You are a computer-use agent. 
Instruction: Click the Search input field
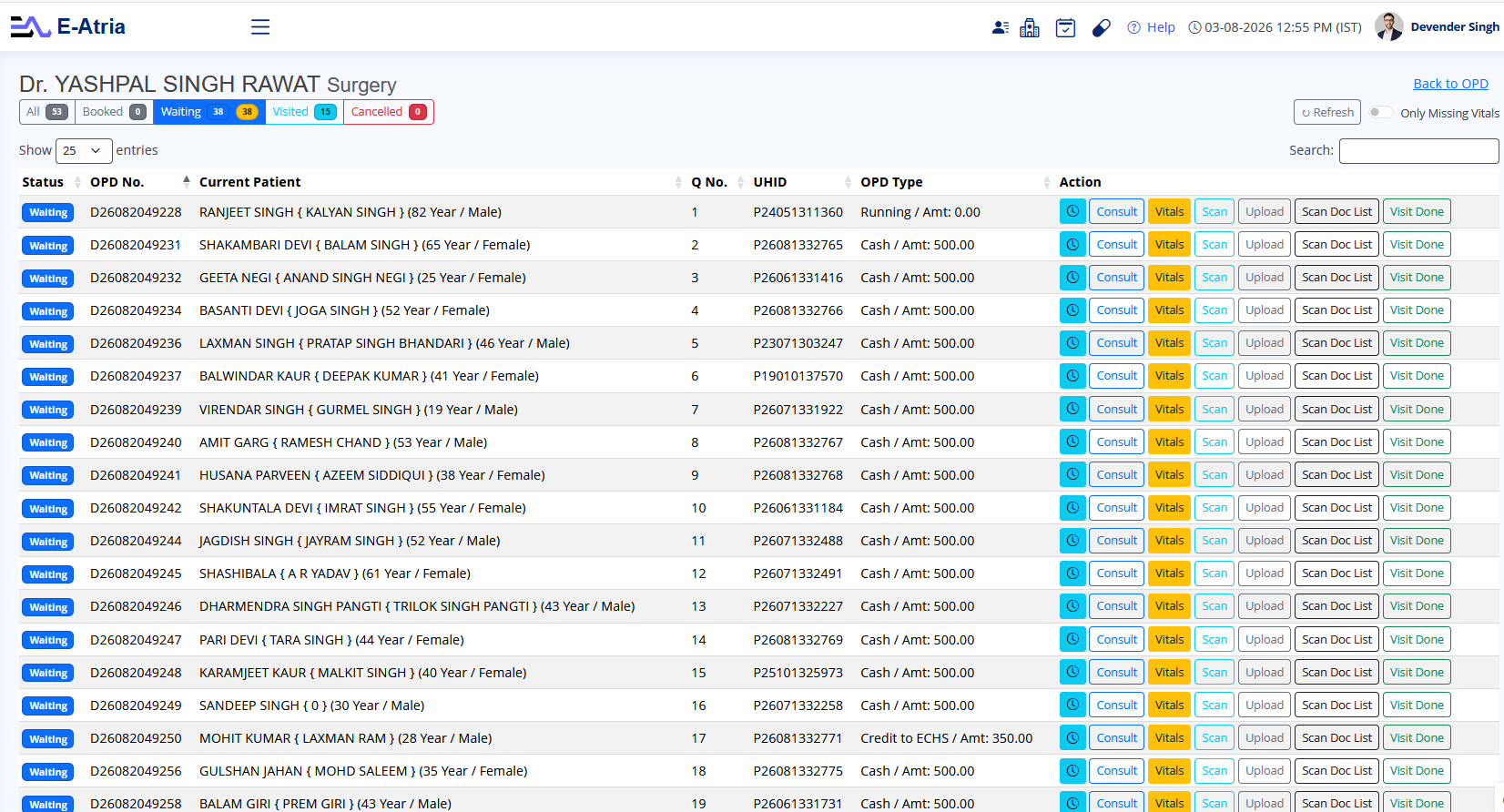(1418, 151)
